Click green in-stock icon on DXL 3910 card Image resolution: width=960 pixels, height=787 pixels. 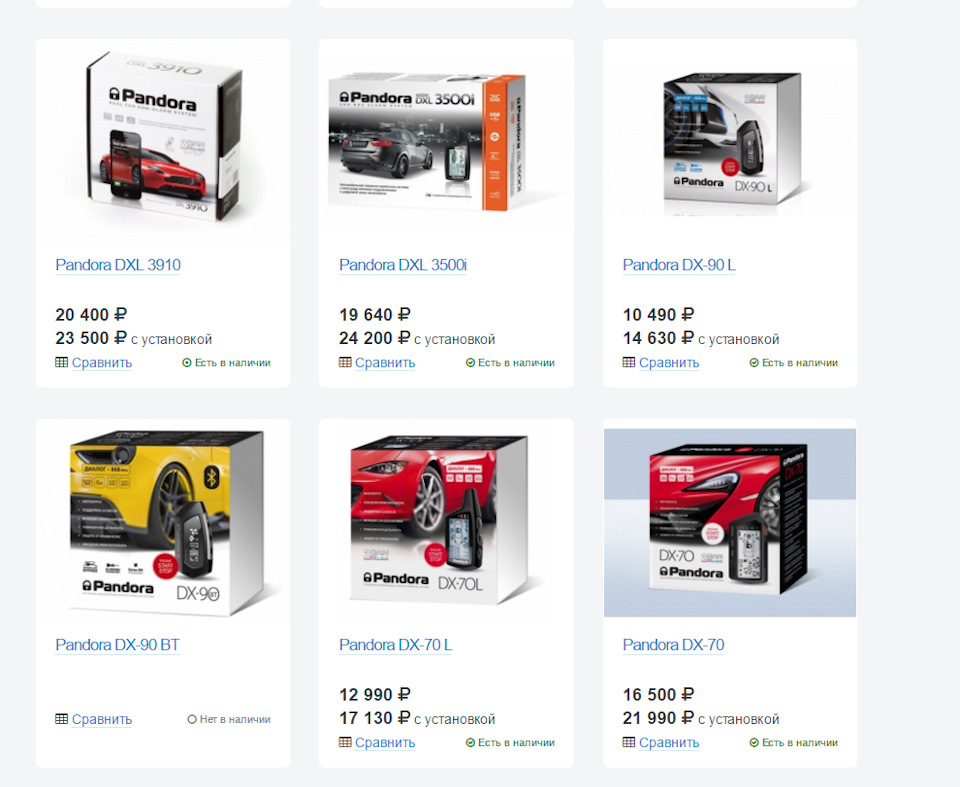click(x=187, y=363)
